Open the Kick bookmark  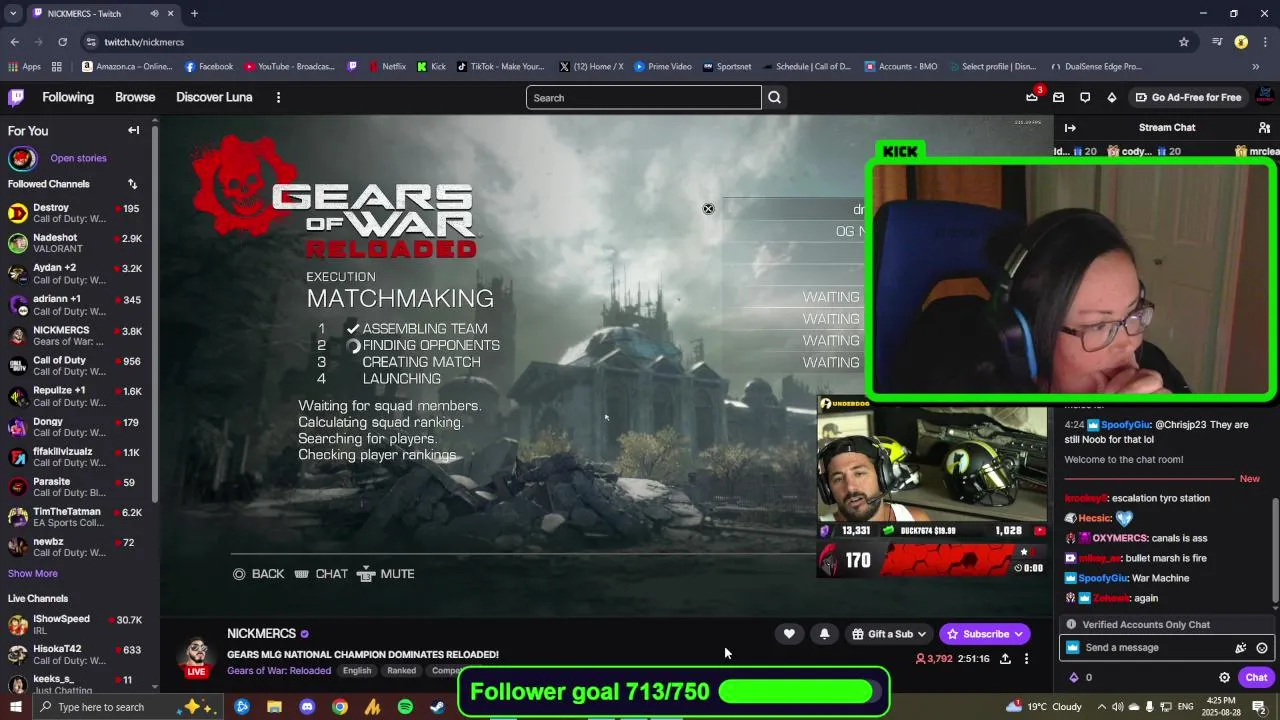(431, 67)
